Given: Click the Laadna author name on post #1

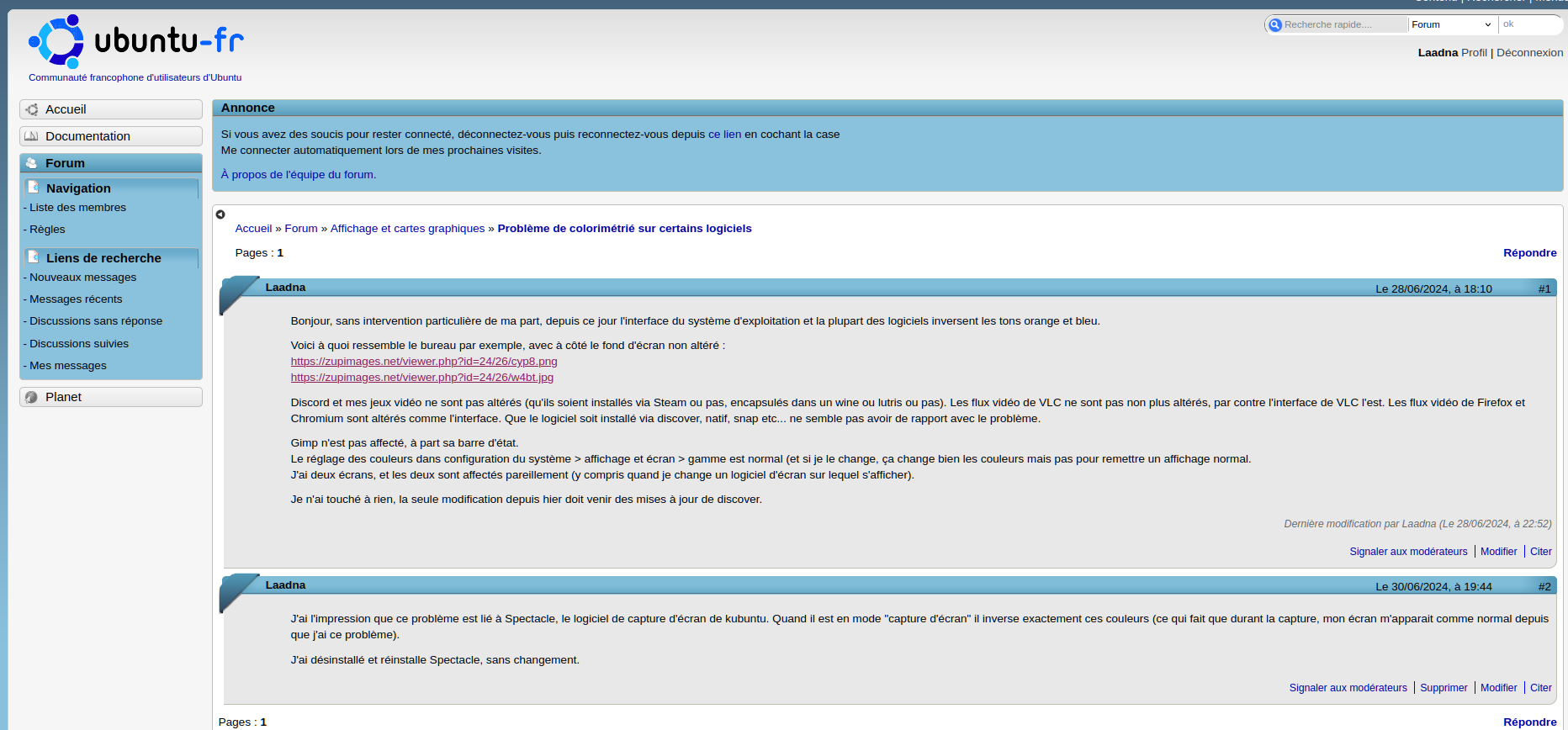Looking at the screenshot, I should [285, 288].
